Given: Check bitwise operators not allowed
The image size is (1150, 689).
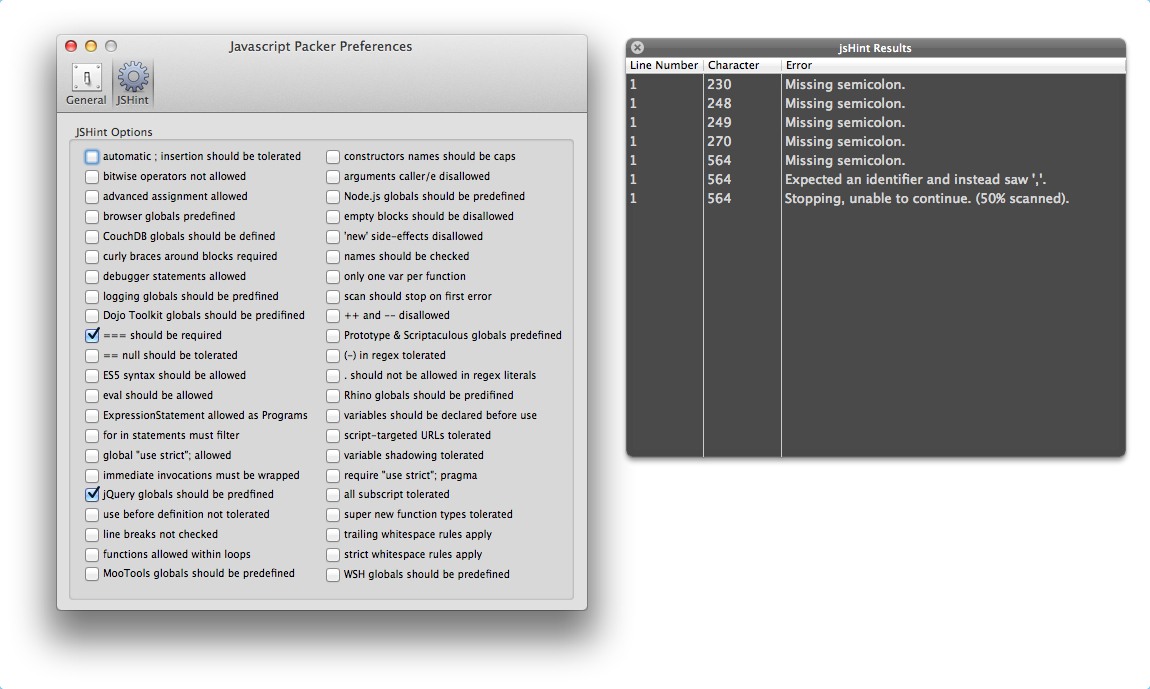Looking at the screenshot, I should pos(92,177).
